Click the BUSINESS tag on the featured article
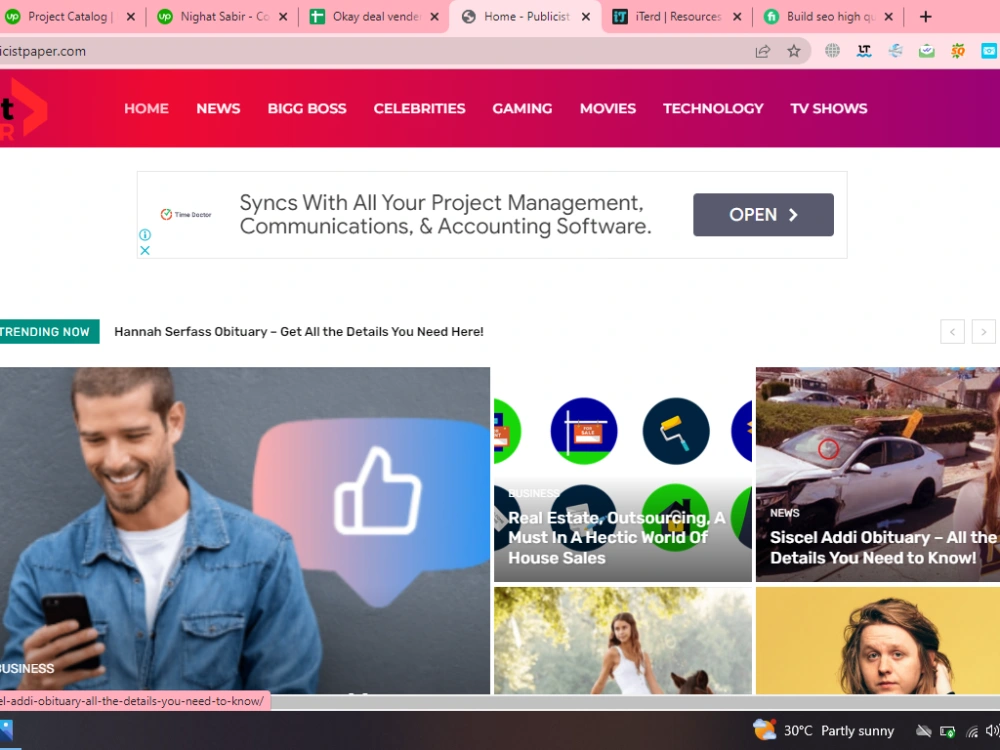1000x750 pixels. 27,668
